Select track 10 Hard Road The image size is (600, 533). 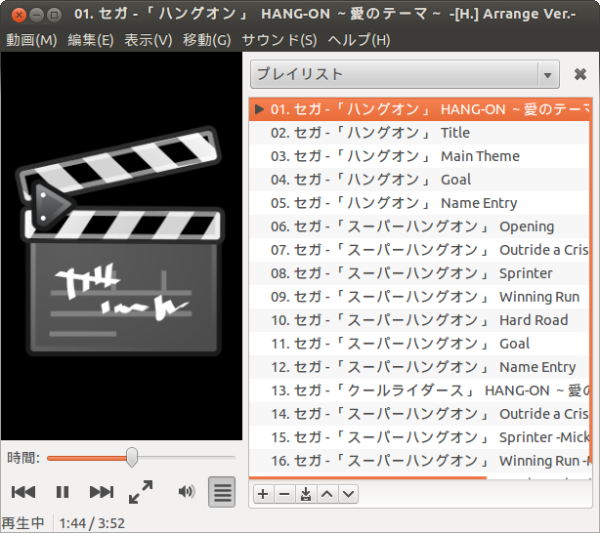pos(419,320)
